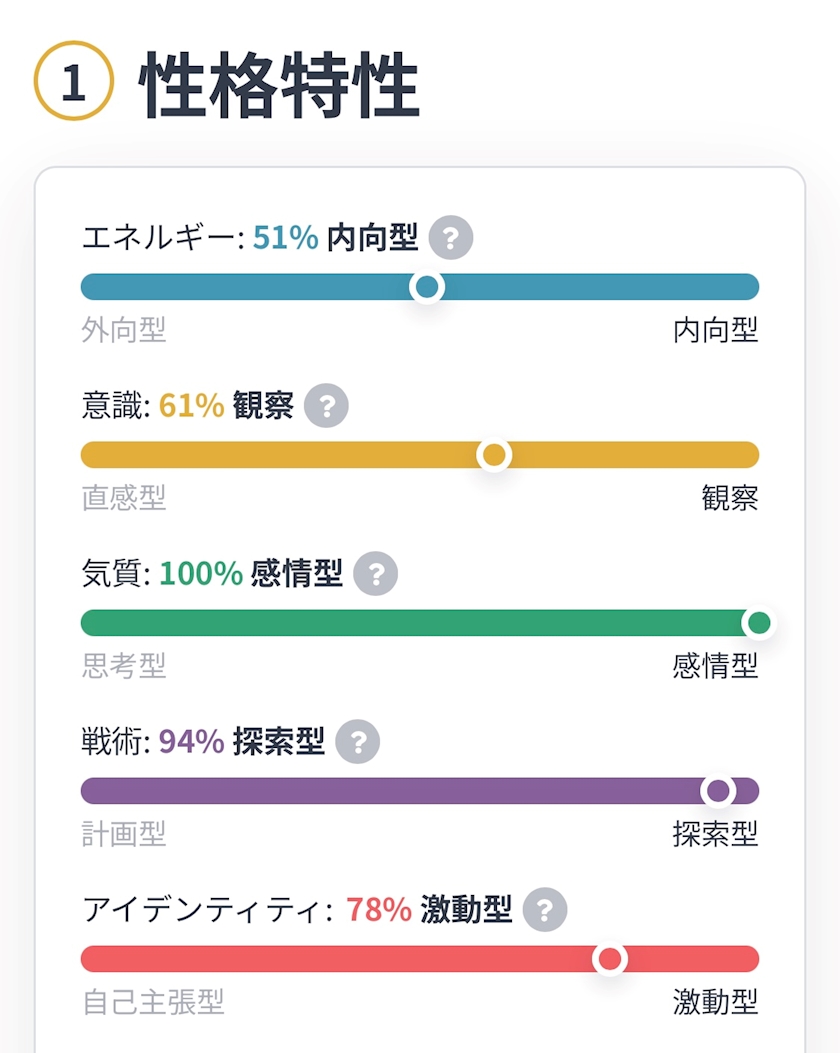Click the 性格特性 heading
Screen dimensions: 840x1053
(280, 86)
